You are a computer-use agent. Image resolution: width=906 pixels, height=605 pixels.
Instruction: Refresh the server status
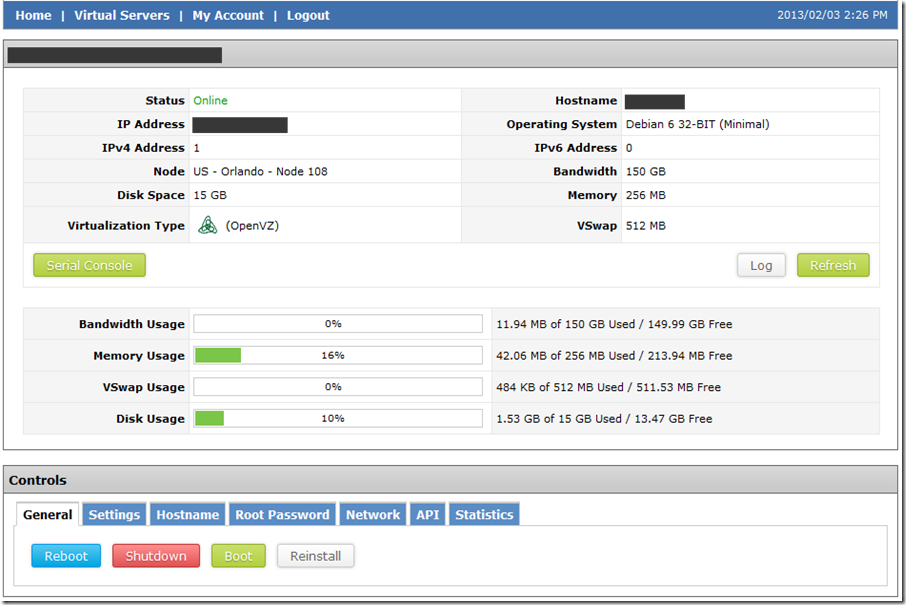(833, 265)
